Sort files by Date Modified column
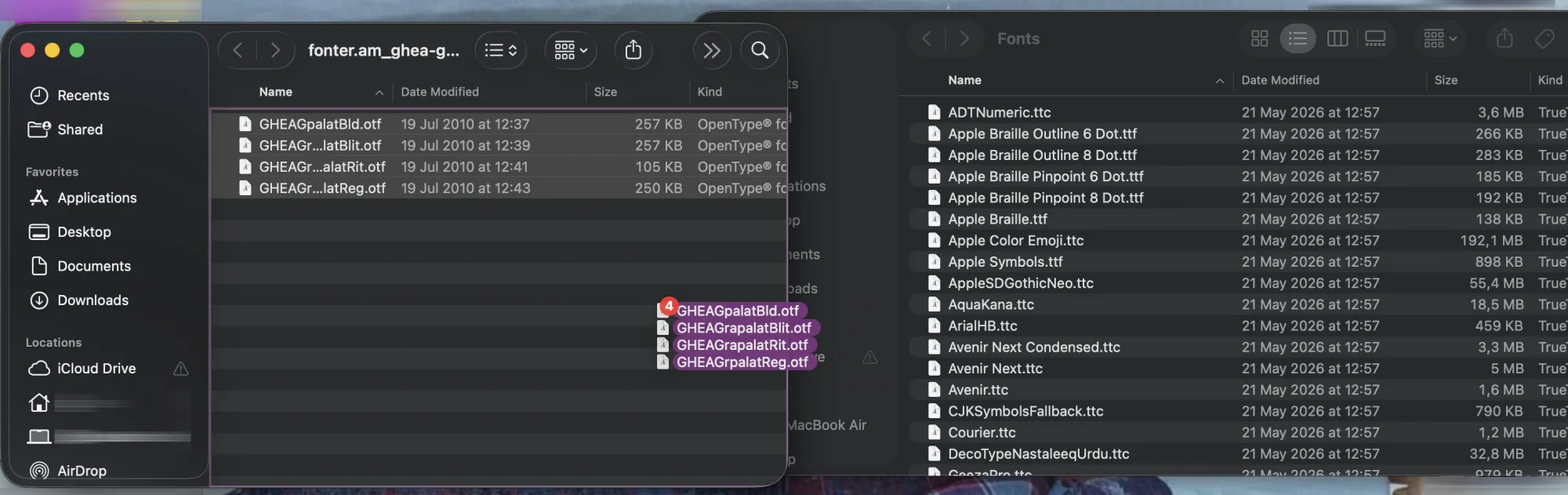 440,92
